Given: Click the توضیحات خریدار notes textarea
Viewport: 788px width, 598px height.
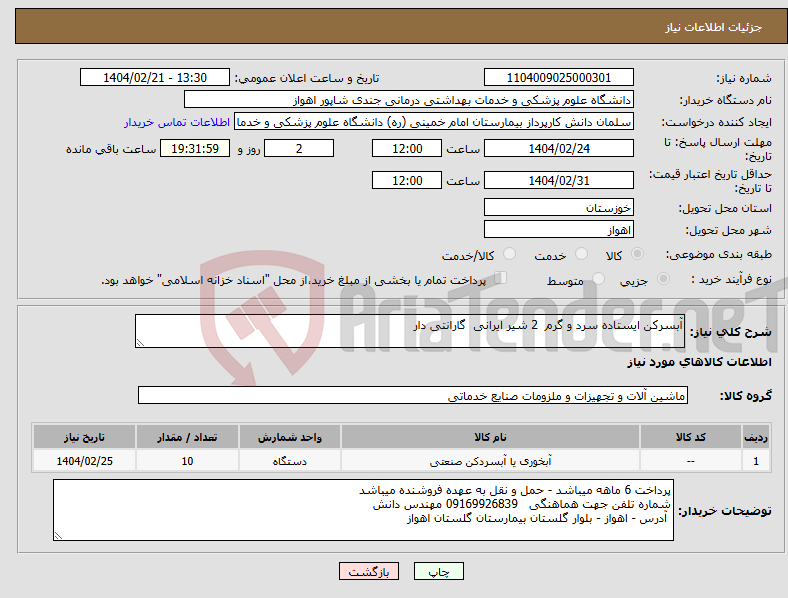Looking at the screenshot, I should pyautogui.click(x=363, y=510).
